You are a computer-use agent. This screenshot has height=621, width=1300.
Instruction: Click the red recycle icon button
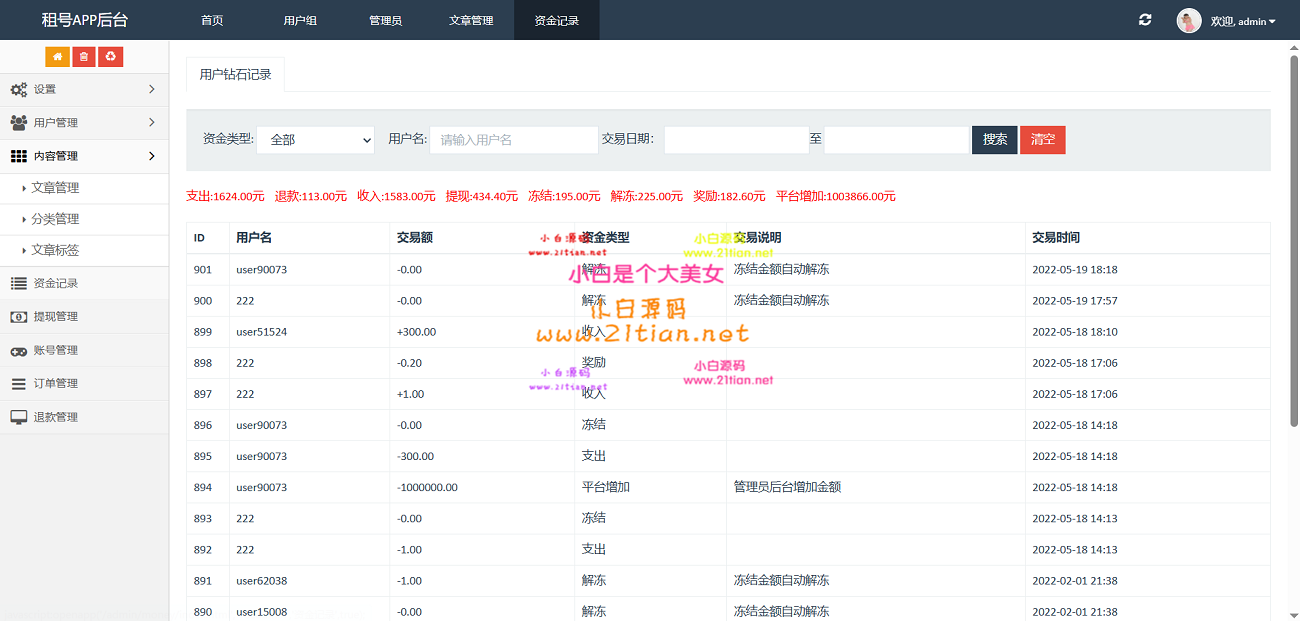pyautogui.click(x=110, y=57)
